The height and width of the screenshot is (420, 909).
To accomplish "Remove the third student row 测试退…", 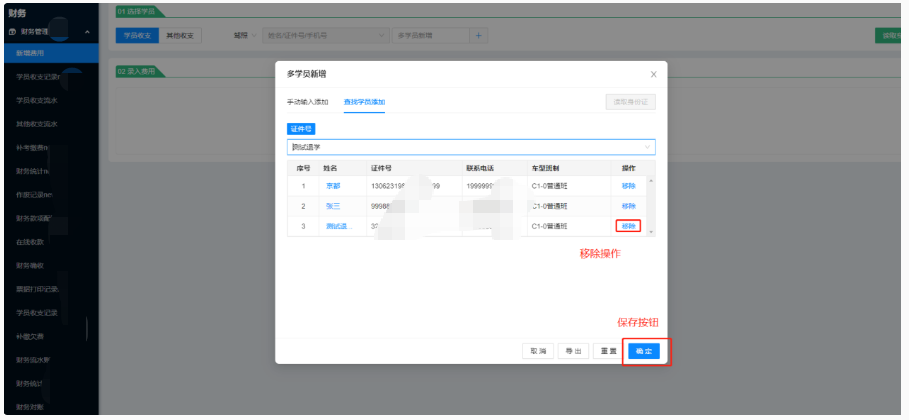I will pos(628,226).
